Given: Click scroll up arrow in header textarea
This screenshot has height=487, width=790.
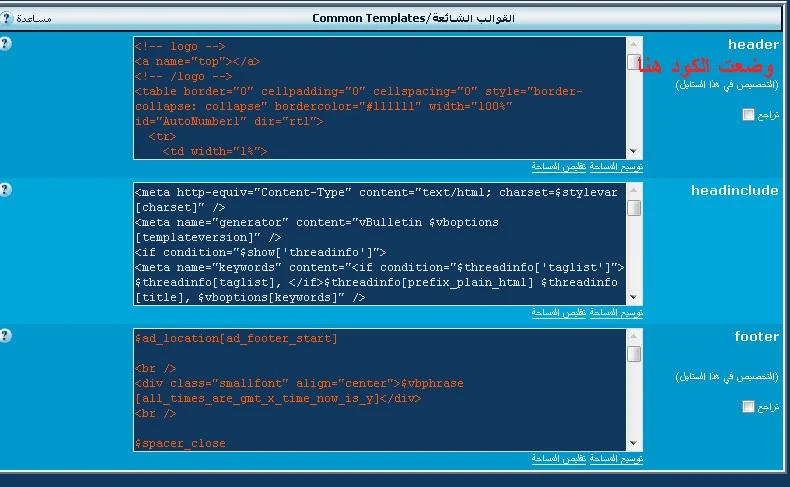Looking at the screenshot, I should 634,46.
